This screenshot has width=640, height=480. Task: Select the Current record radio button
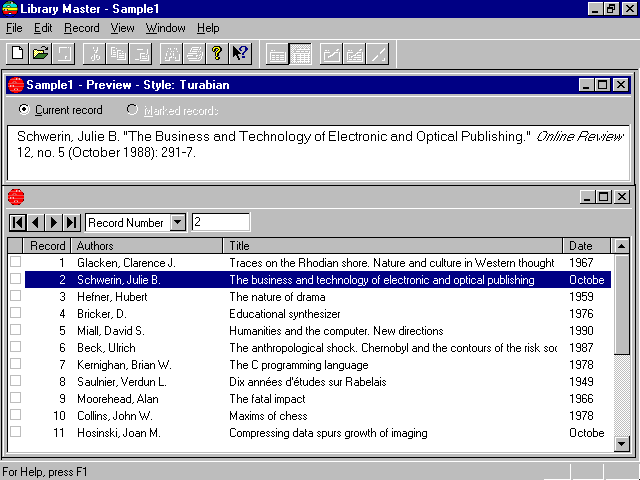pyautogui.click(x=25, y=110)
